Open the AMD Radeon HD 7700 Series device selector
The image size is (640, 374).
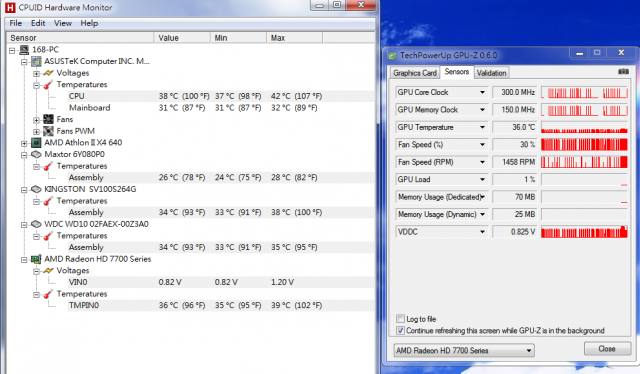(x=464, y=350)
